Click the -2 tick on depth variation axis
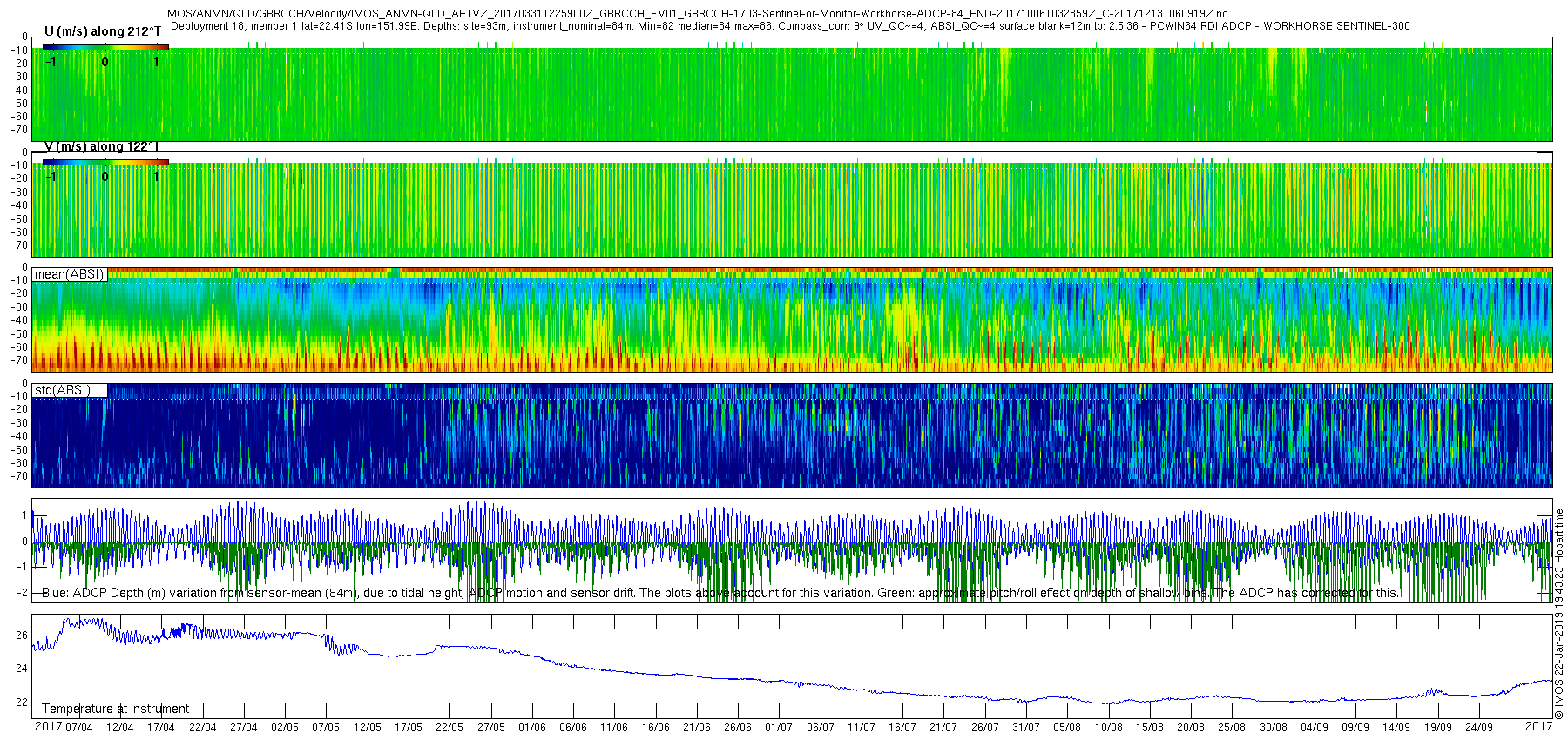 22,593
